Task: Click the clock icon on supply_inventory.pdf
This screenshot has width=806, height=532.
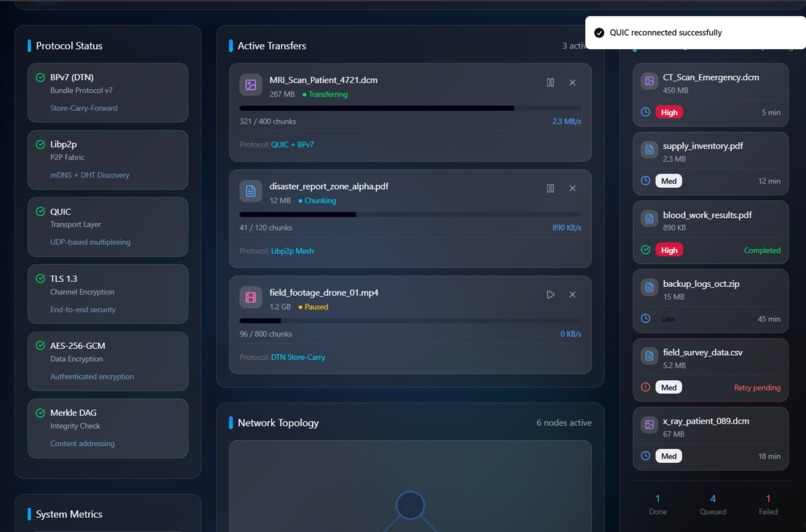Action: click(x=646, y=180)
